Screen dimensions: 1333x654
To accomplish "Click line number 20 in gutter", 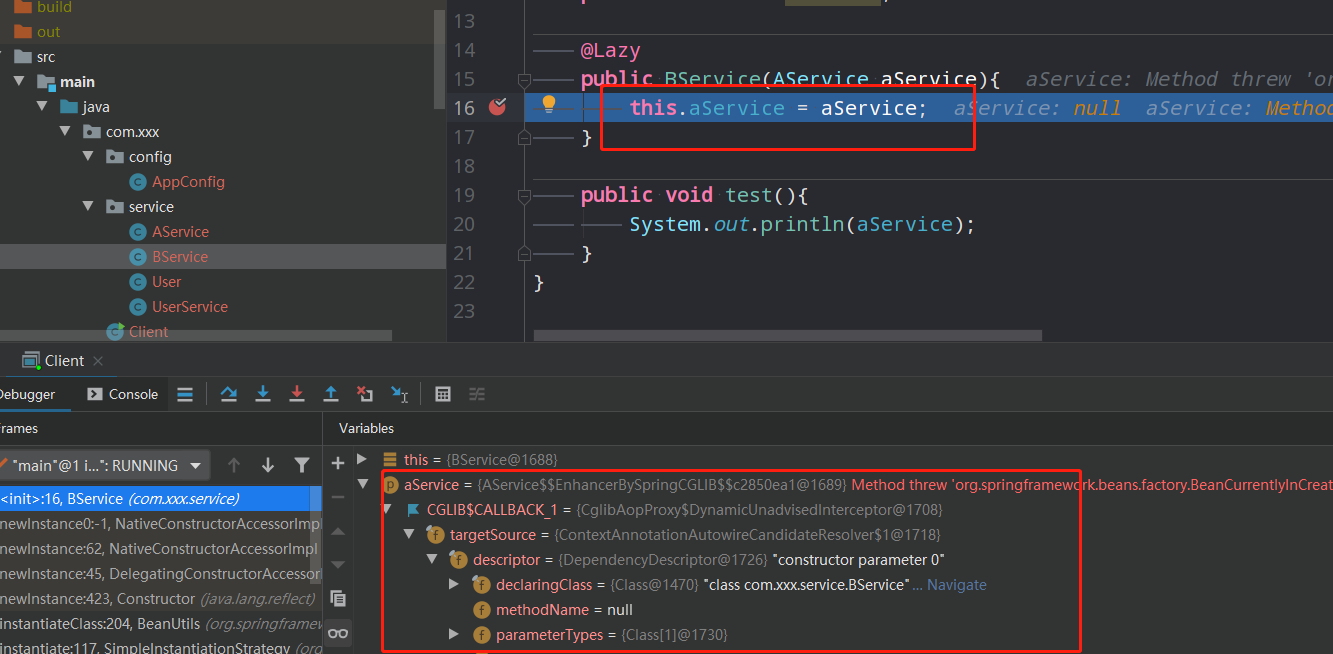I will click(463, 224).
